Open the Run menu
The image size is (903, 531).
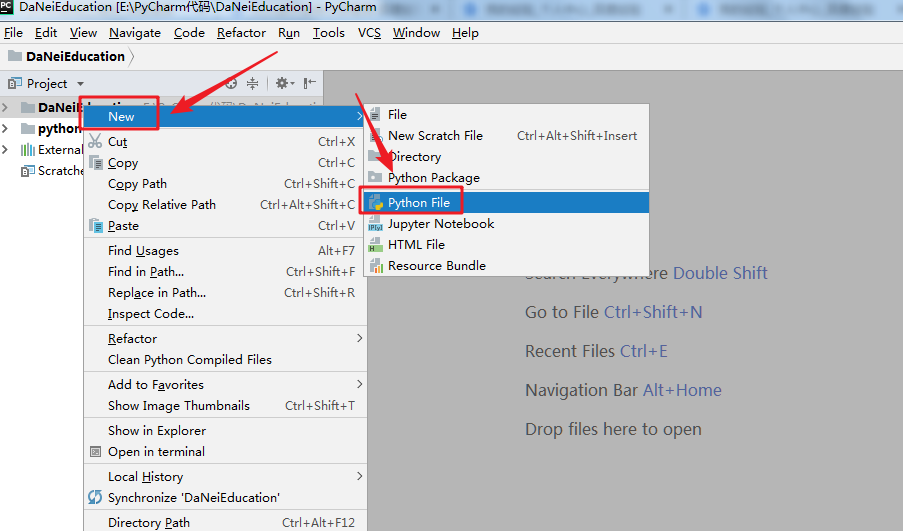tap(289, 33)
